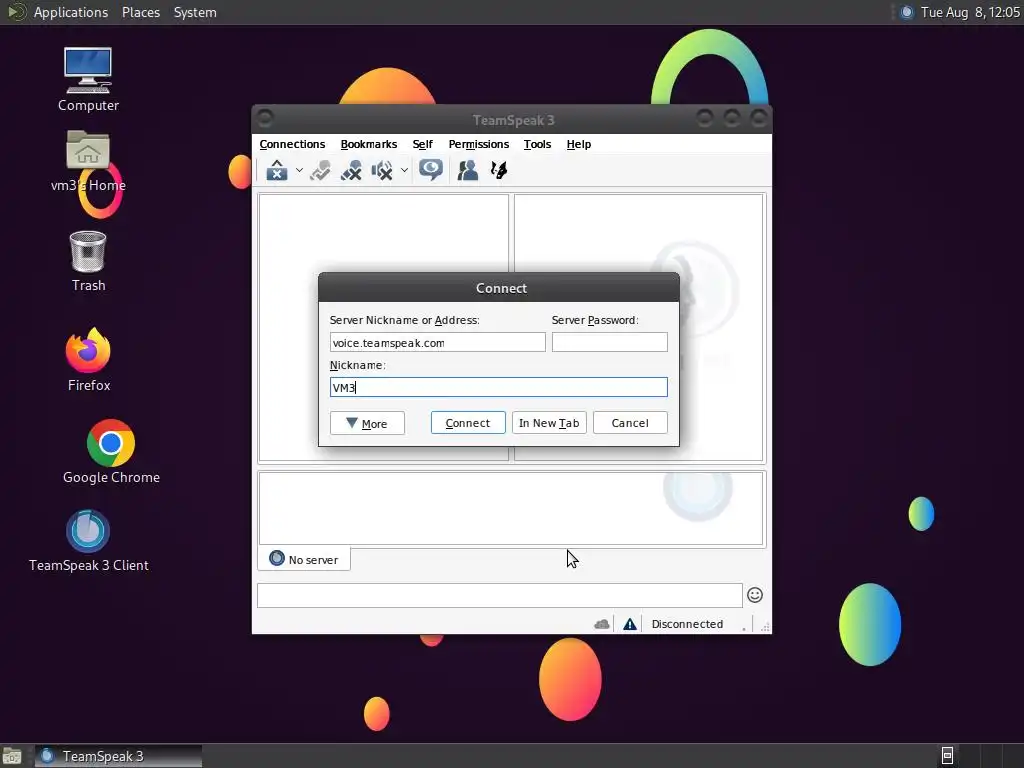Click the warning triangle status icon
The width and height of the screenshot is (1024, 768).
click(x=630, y=624)
